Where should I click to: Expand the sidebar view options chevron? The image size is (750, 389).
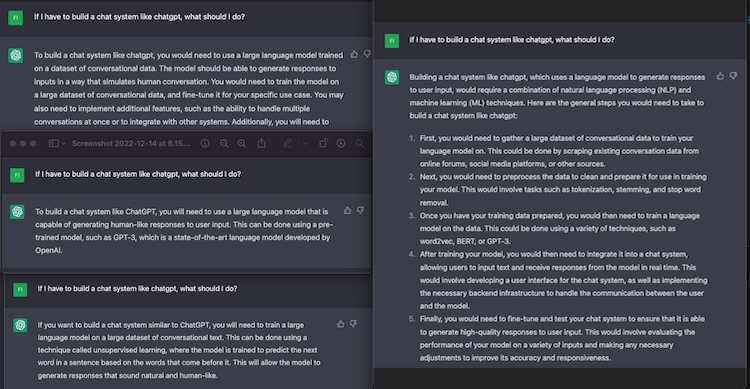[x=64, y=143]
